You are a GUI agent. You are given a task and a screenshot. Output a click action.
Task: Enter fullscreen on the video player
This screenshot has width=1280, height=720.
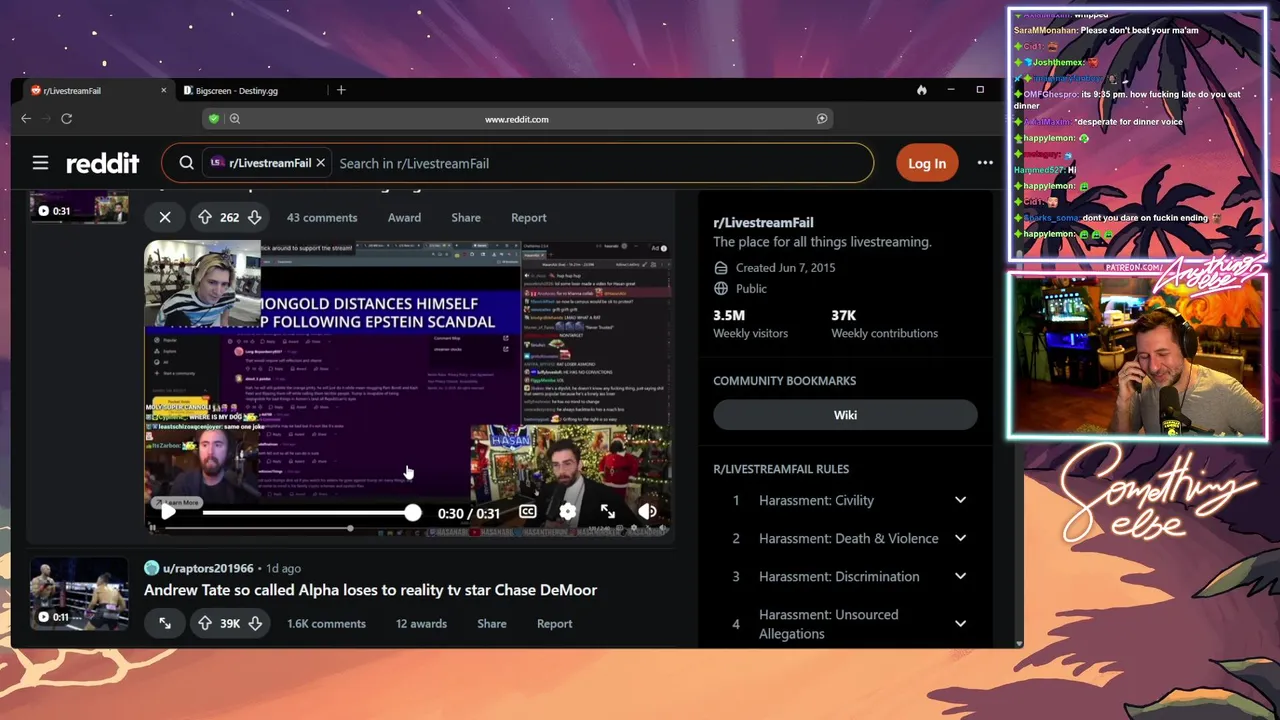pos(607,512)
